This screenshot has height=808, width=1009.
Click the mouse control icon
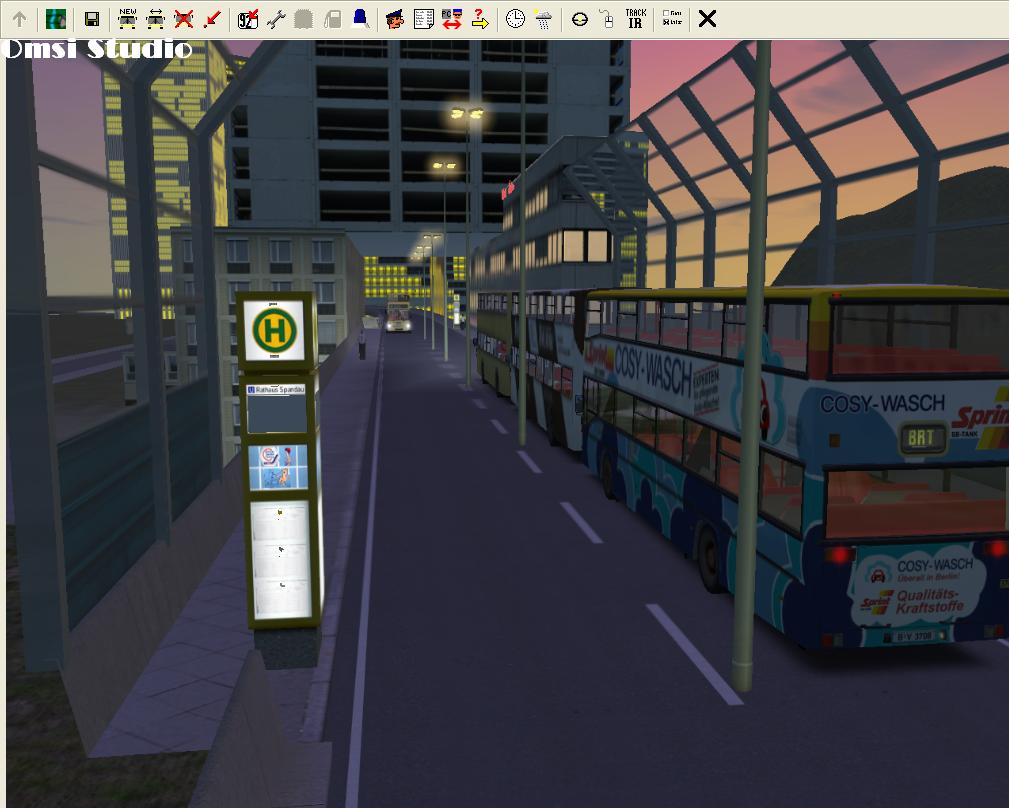pos(607,19)
